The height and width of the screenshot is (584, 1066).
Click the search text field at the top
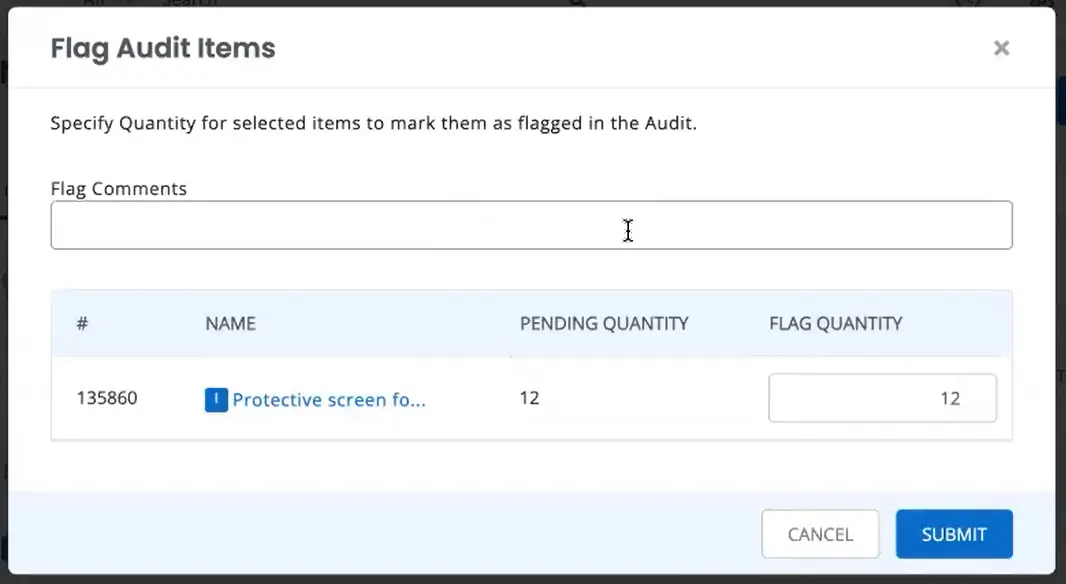pyautogui.click(x=350, y=5)
